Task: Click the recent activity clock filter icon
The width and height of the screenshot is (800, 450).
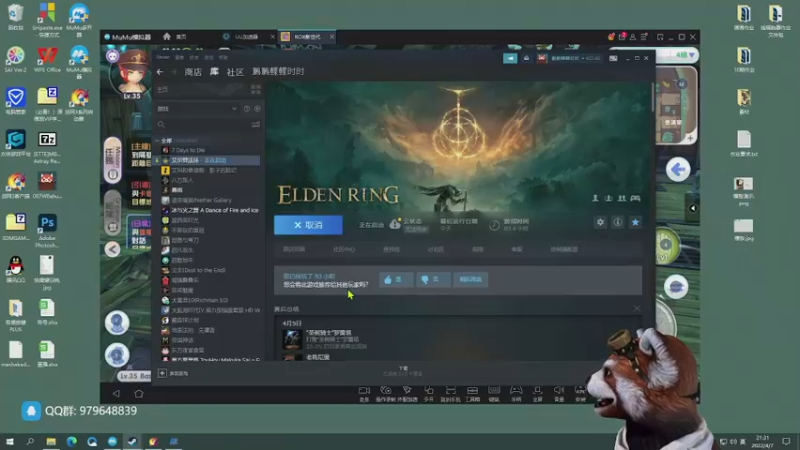Action: point(247,109)
